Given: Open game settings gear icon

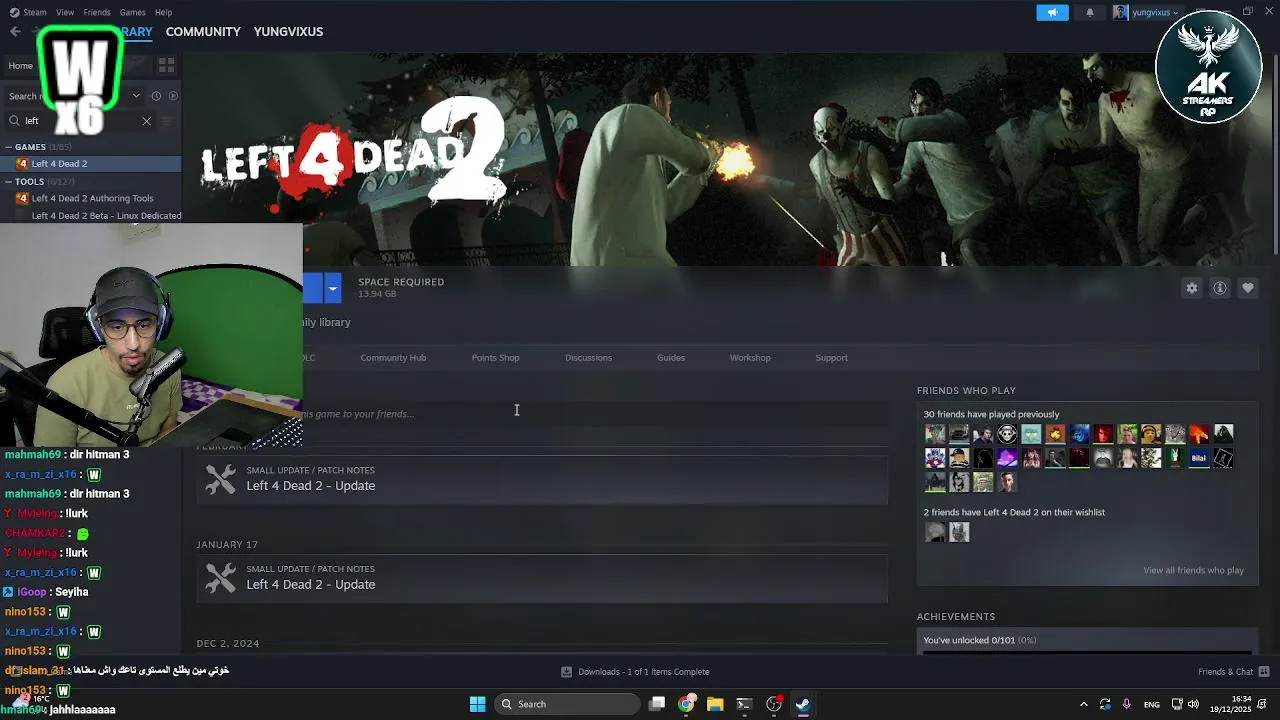Looking at the screenshot, I should 1192,288.
